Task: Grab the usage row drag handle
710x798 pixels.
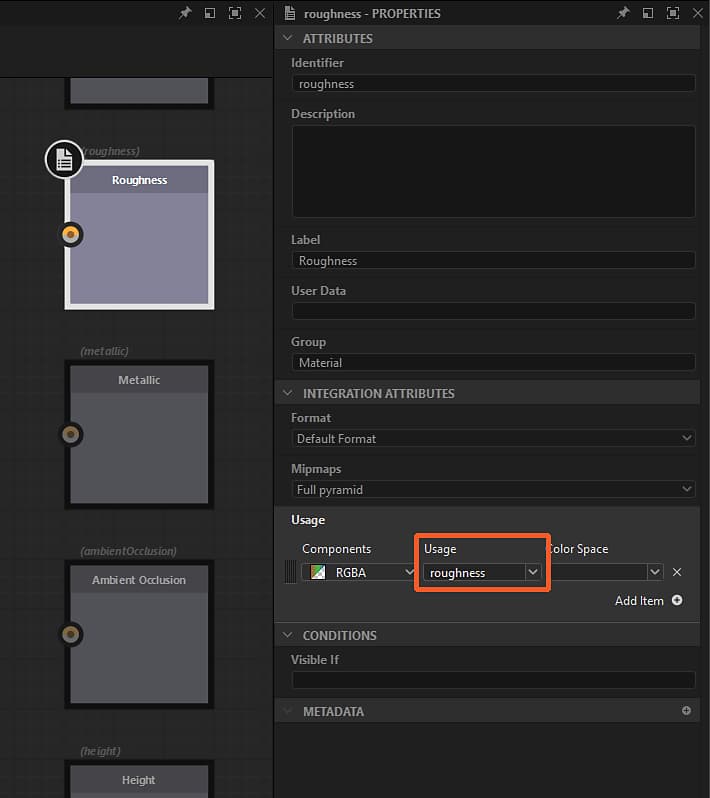Action: point(290,572)
